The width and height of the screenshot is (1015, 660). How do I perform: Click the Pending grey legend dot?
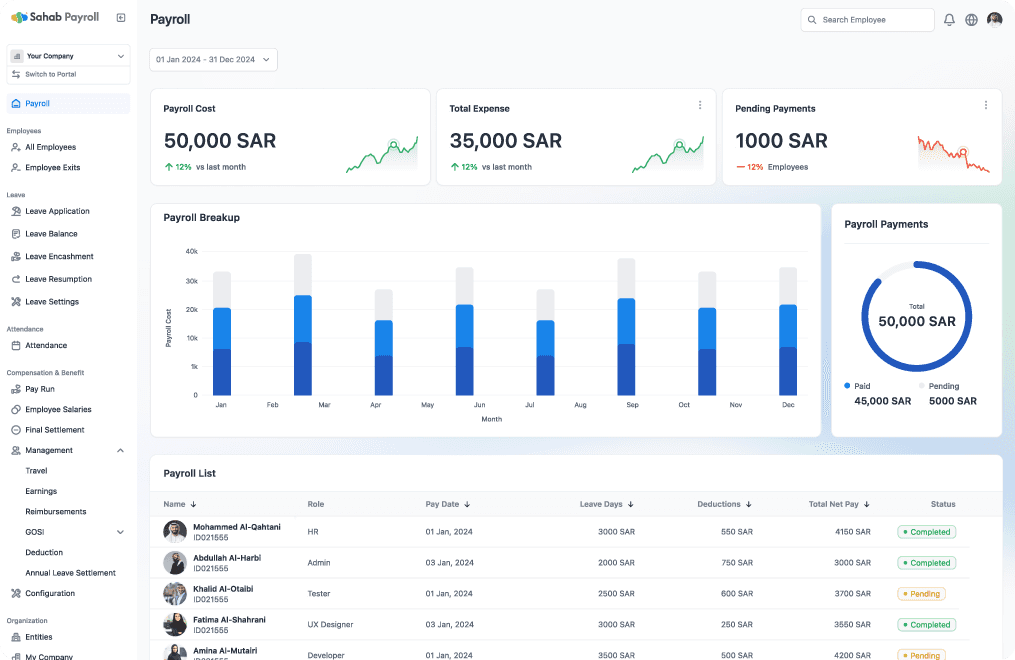point(922,386)
